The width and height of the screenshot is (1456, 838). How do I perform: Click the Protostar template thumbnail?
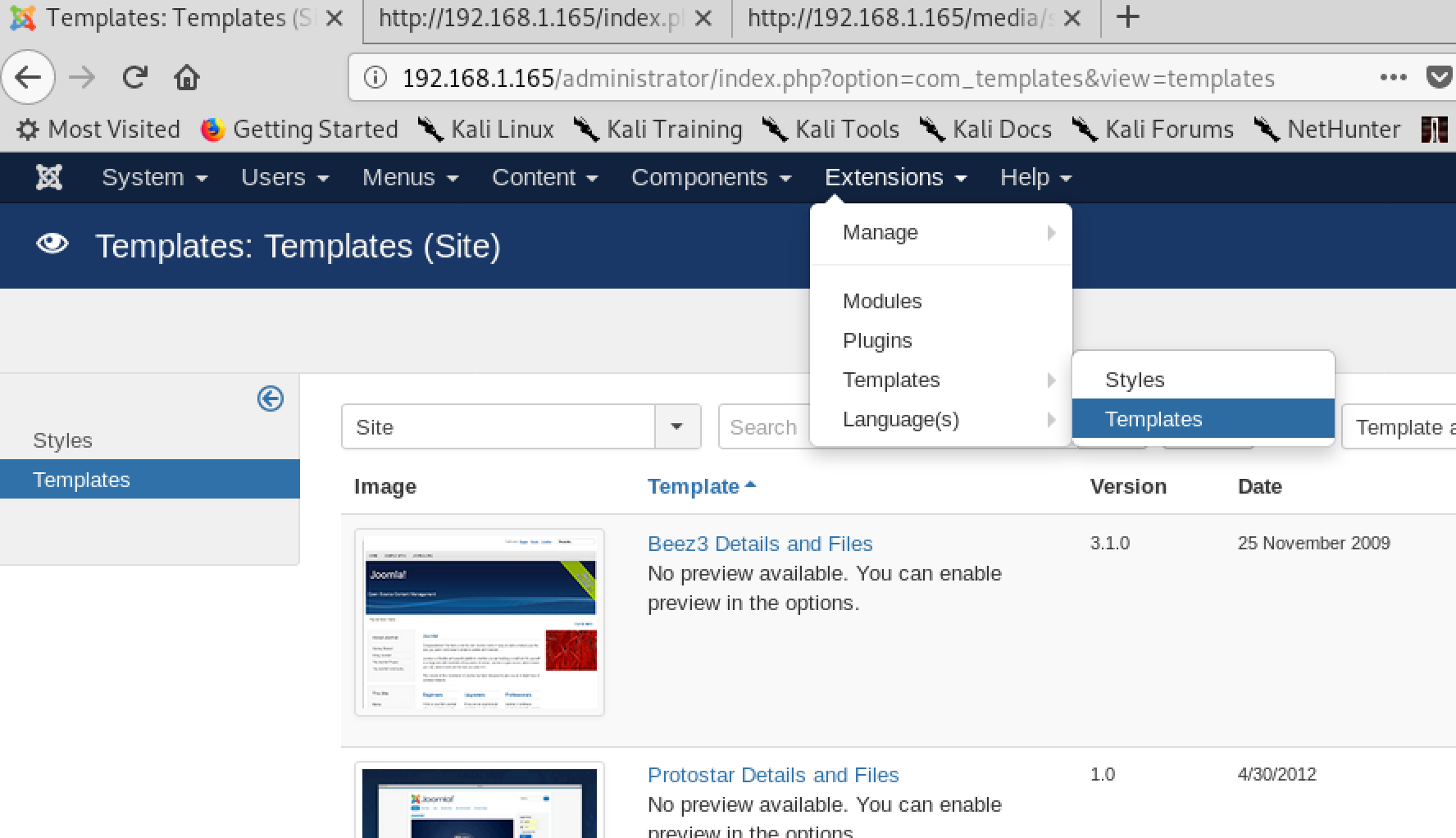pos(480,800)
